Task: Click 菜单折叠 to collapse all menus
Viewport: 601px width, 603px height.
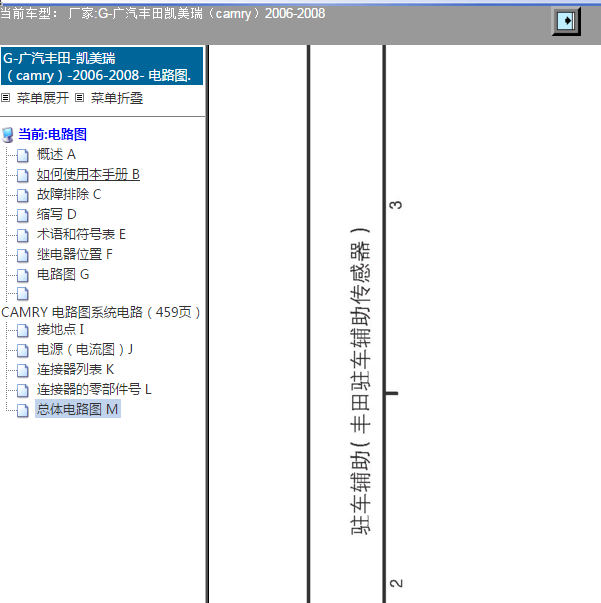Action: click(x=117, y=98)
